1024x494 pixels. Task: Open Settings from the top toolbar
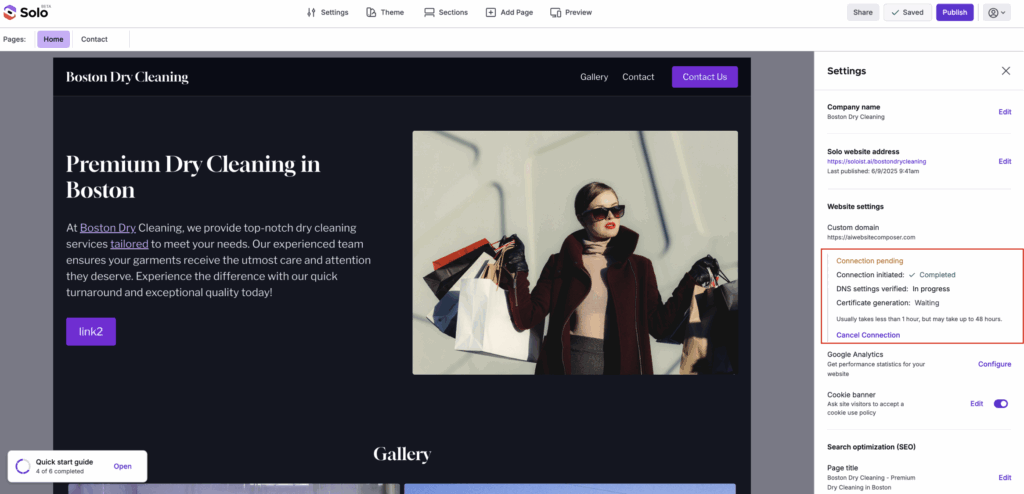pyautogui.click(x=327, y=12)
